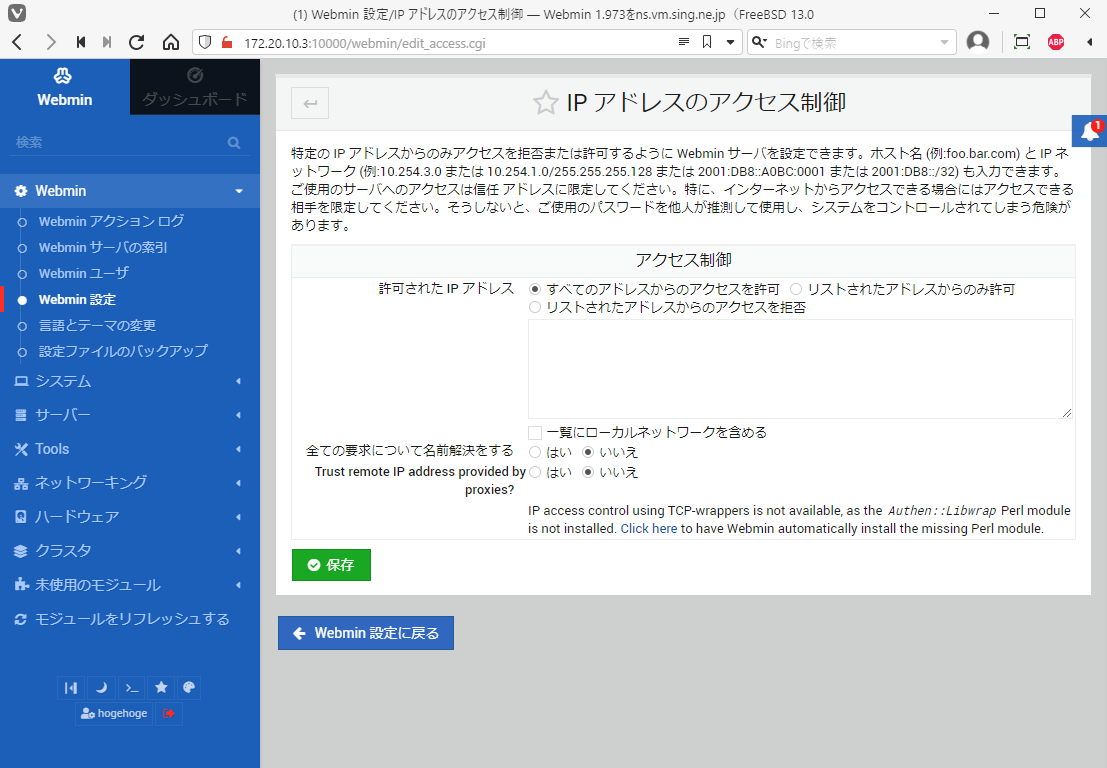Open the notifications bell icon
This screenshot has width=1107, height=768.
(1089, 131)
